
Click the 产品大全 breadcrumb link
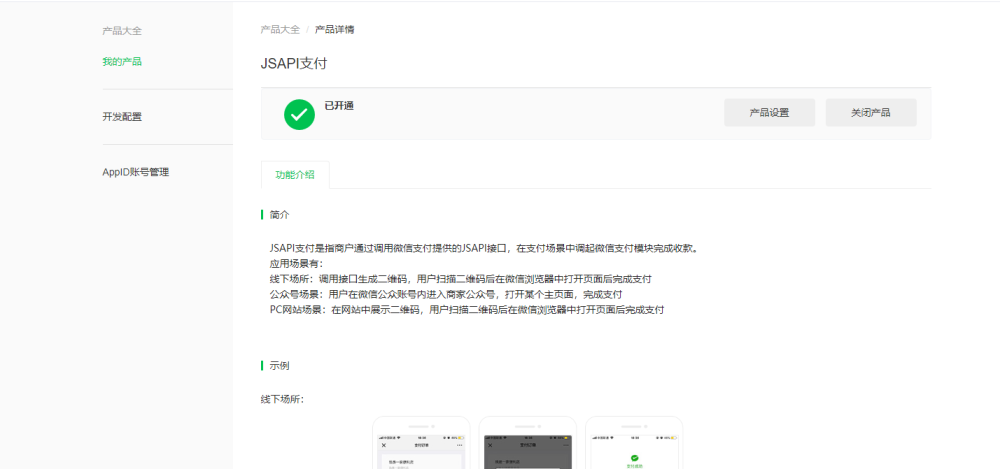pyautogui.click(x=280, y=29)
